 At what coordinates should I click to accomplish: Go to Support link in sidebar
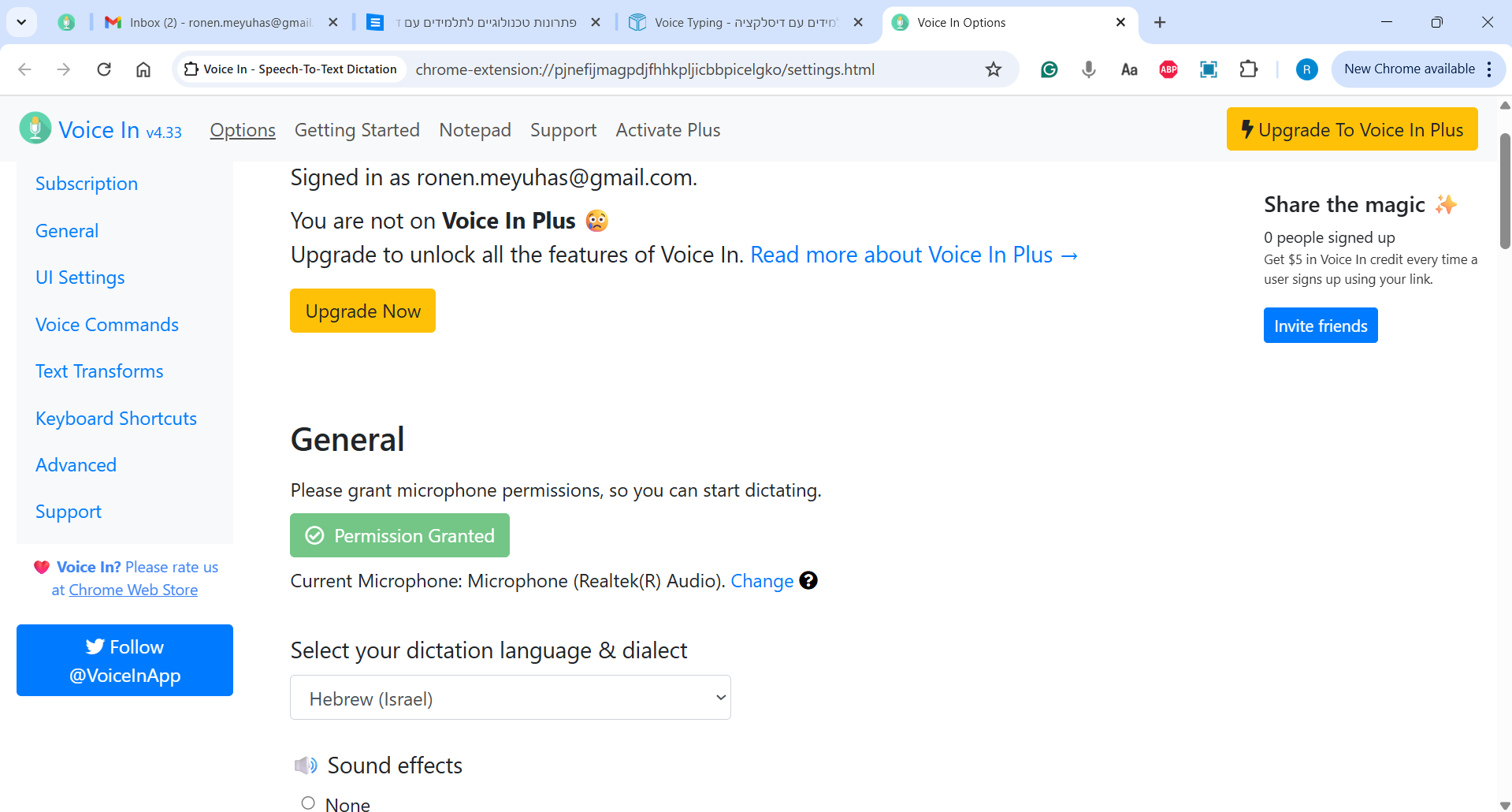pyautogui.click(x=69, y=512)
